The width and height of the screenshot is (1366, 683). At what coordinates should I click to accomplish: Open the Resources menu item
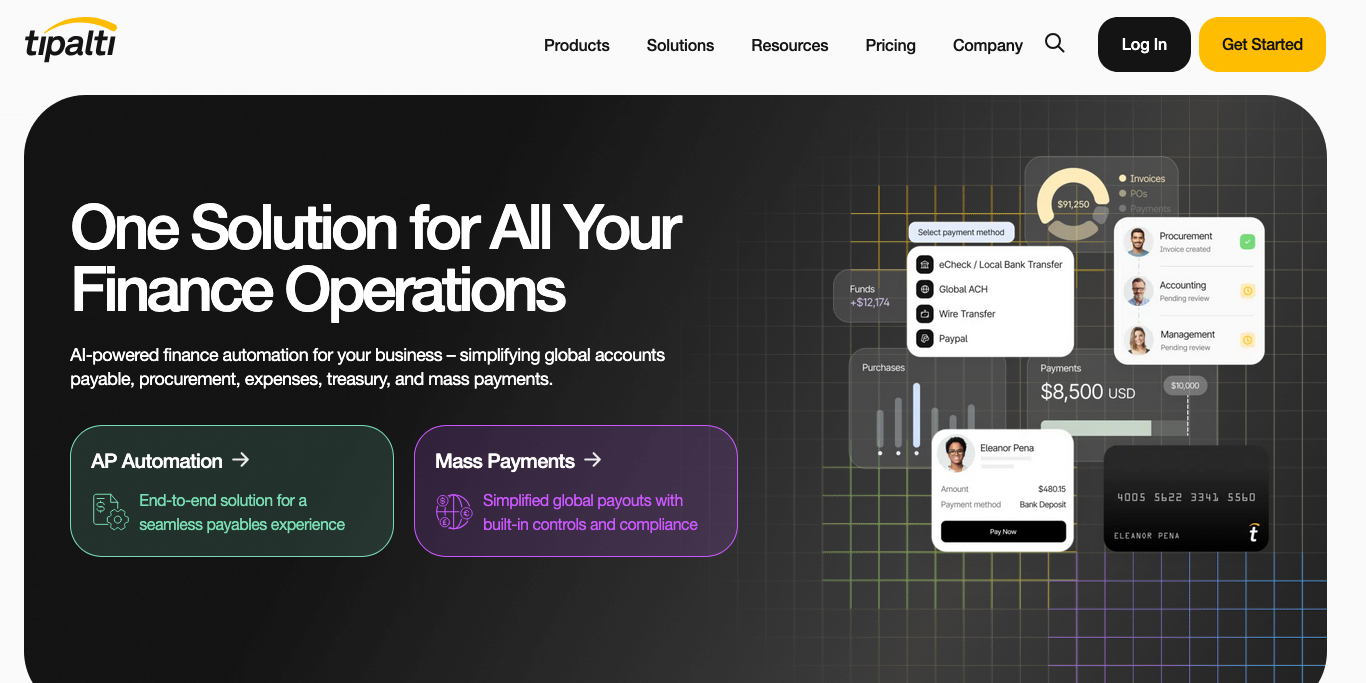click(x=789, y=45)
